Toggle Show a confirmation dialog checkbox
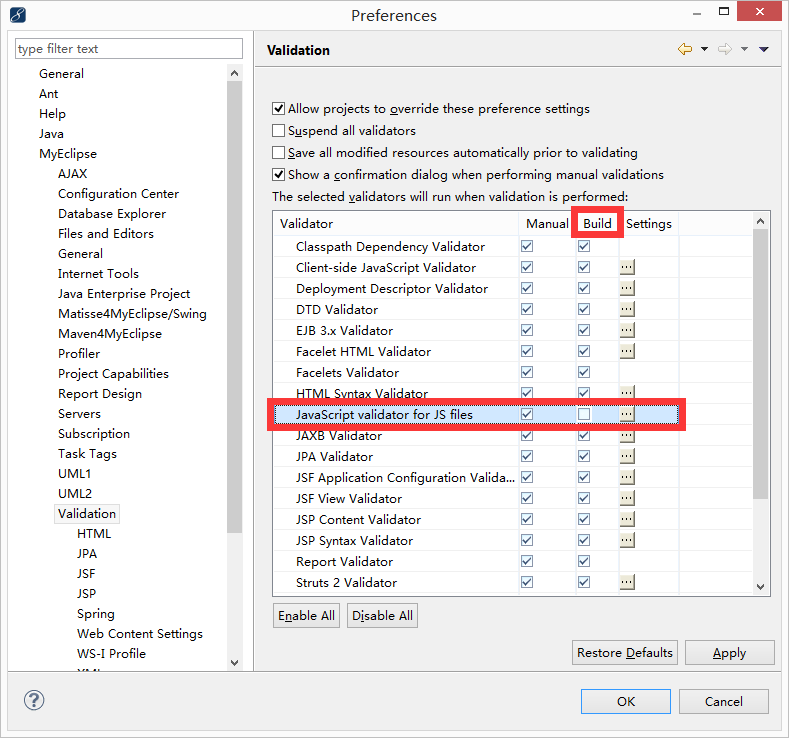This screenshot has height=738, width=789. (278, 175)
